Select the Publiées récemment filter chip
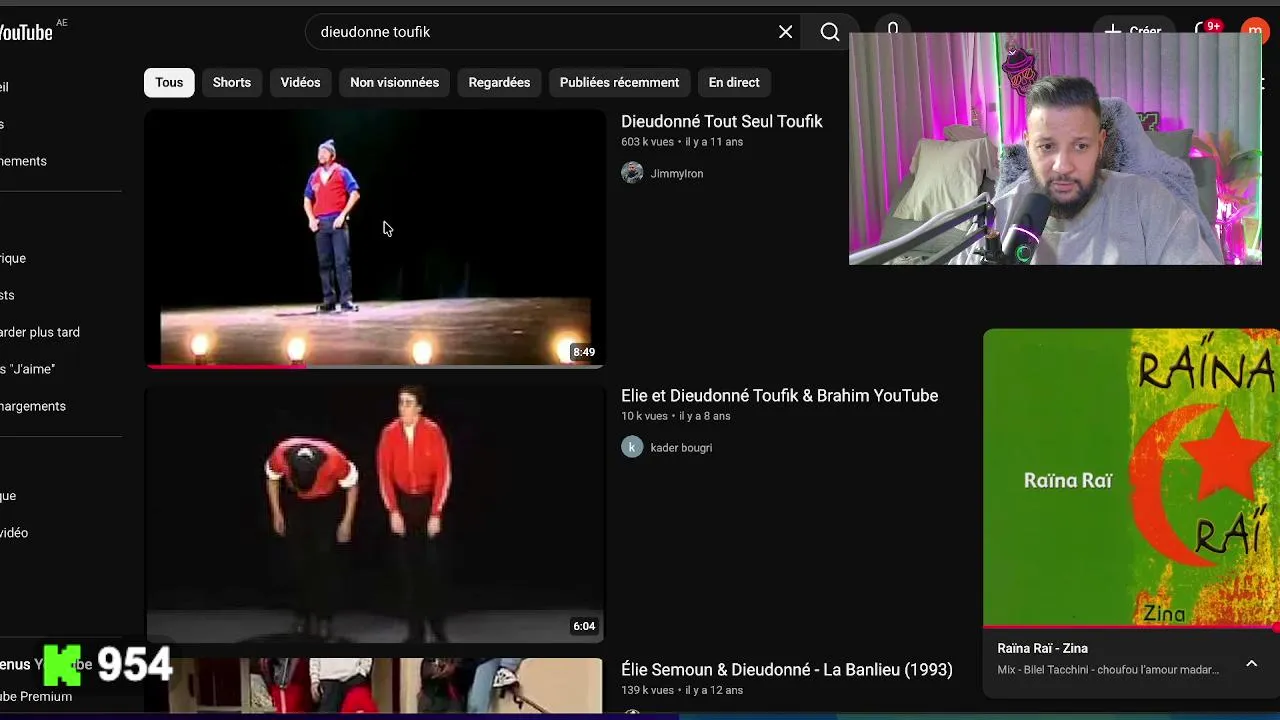This screenshot has width=1280, height=720. click(619, 82)
